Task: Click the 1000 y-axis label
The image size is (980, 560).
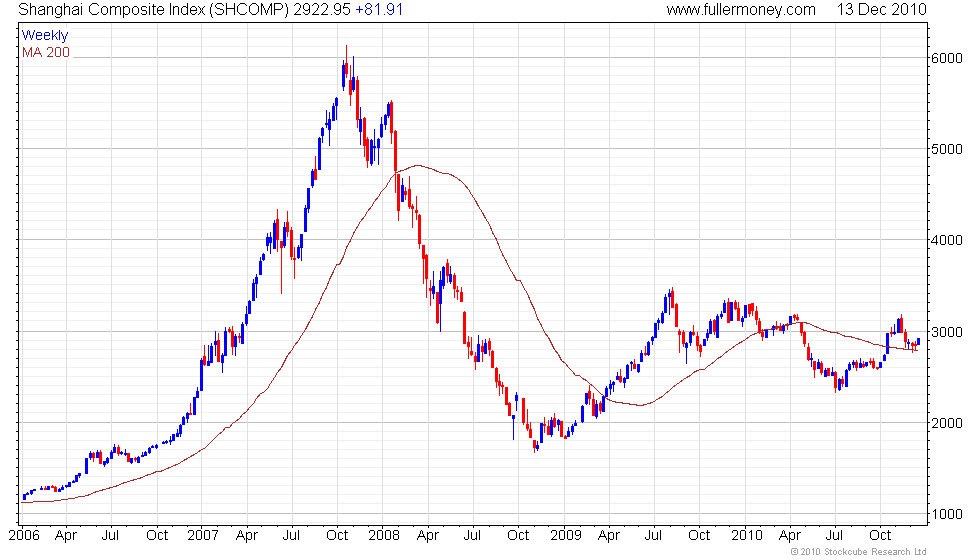Action: click(x=947, y=514)
